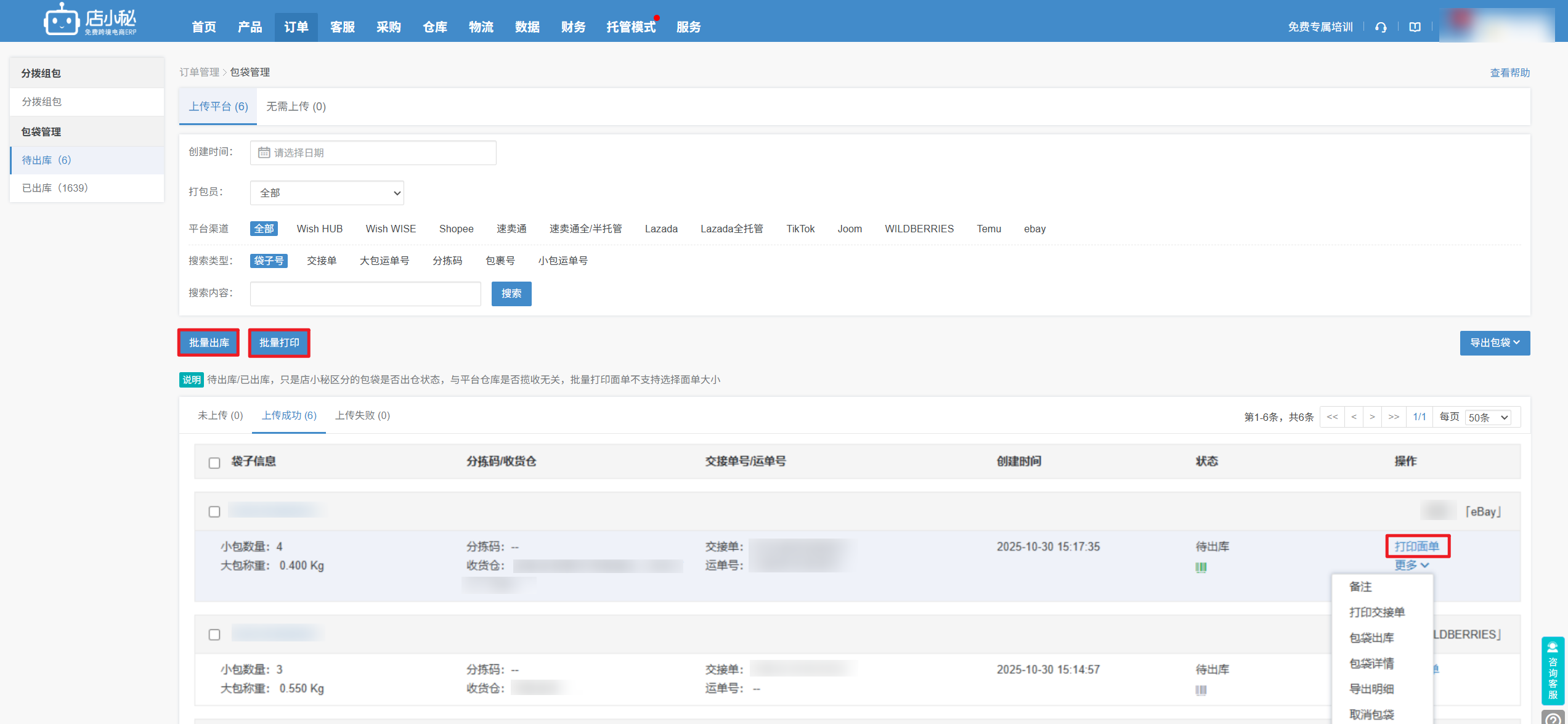The width and height of the screenshot is (1568, 724).
Task: Tick the WILDBERRIES package row checkbox
Action: pos(214,634)
